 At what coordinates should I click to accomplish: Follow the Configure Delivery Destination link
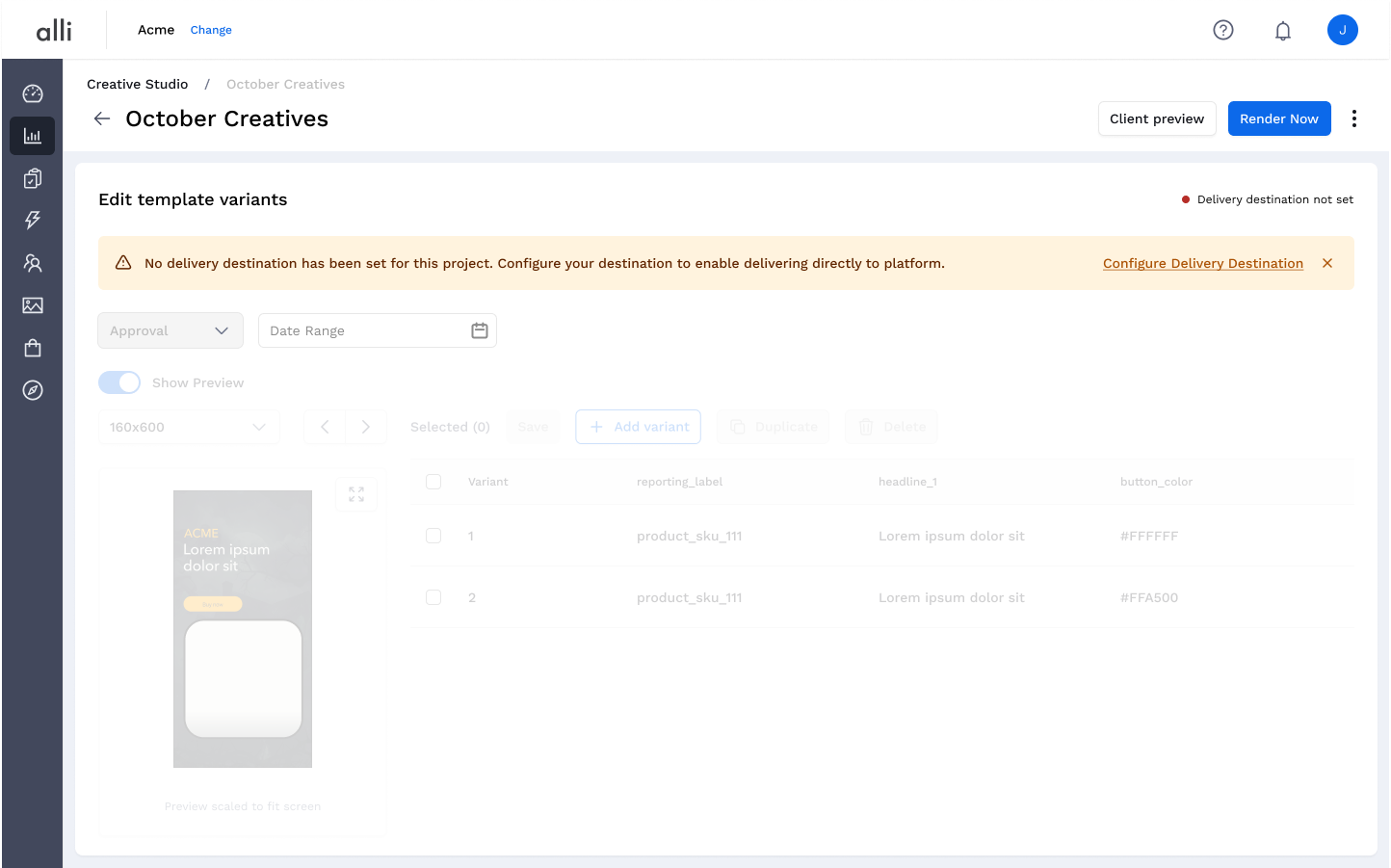(1202, 263)
